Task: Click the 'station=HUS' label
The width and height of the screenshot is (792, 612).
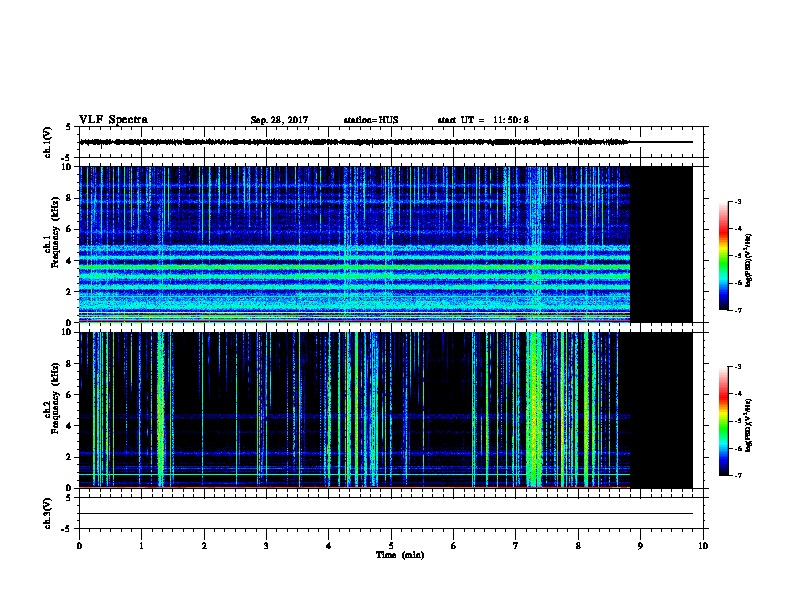Action: [371, 120]
